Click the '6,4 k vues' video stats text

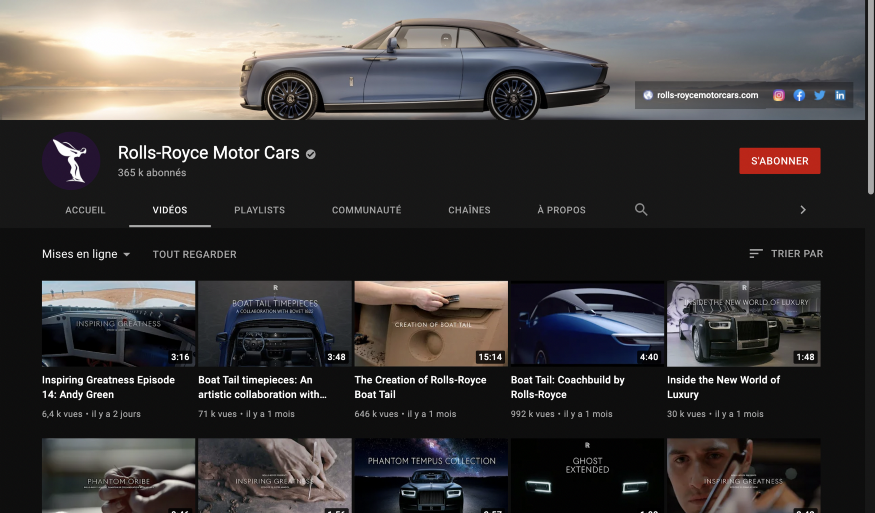pyautogui.click(x=62, y=414)
